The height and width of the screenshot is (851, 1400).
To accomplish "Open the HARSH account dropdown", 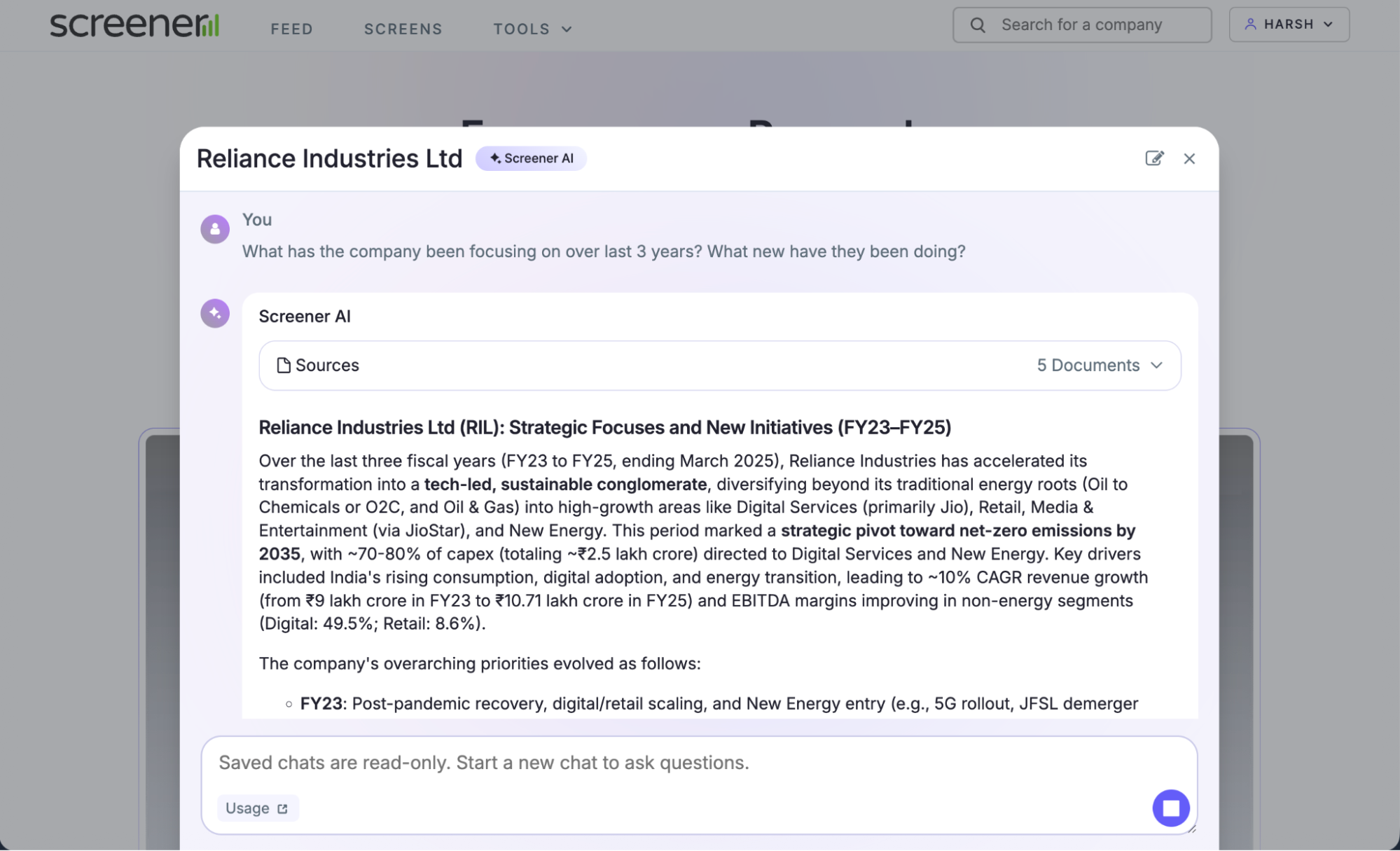I will coord(1289,25).
